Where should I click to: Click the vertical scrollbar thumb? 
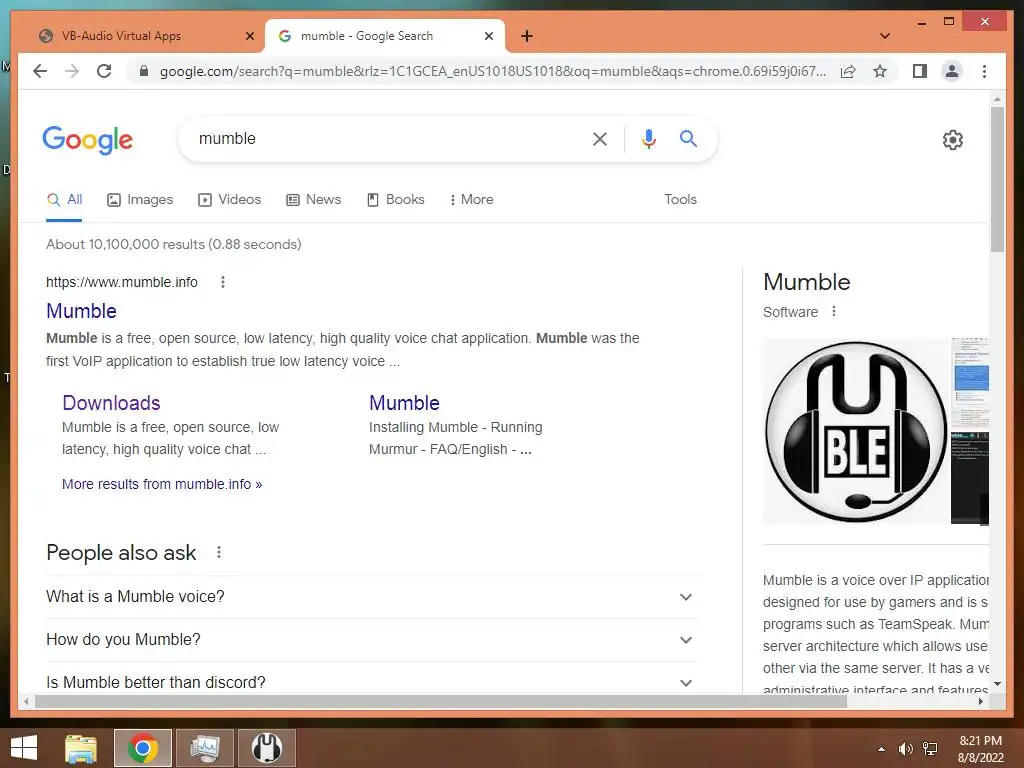point(997,179)
